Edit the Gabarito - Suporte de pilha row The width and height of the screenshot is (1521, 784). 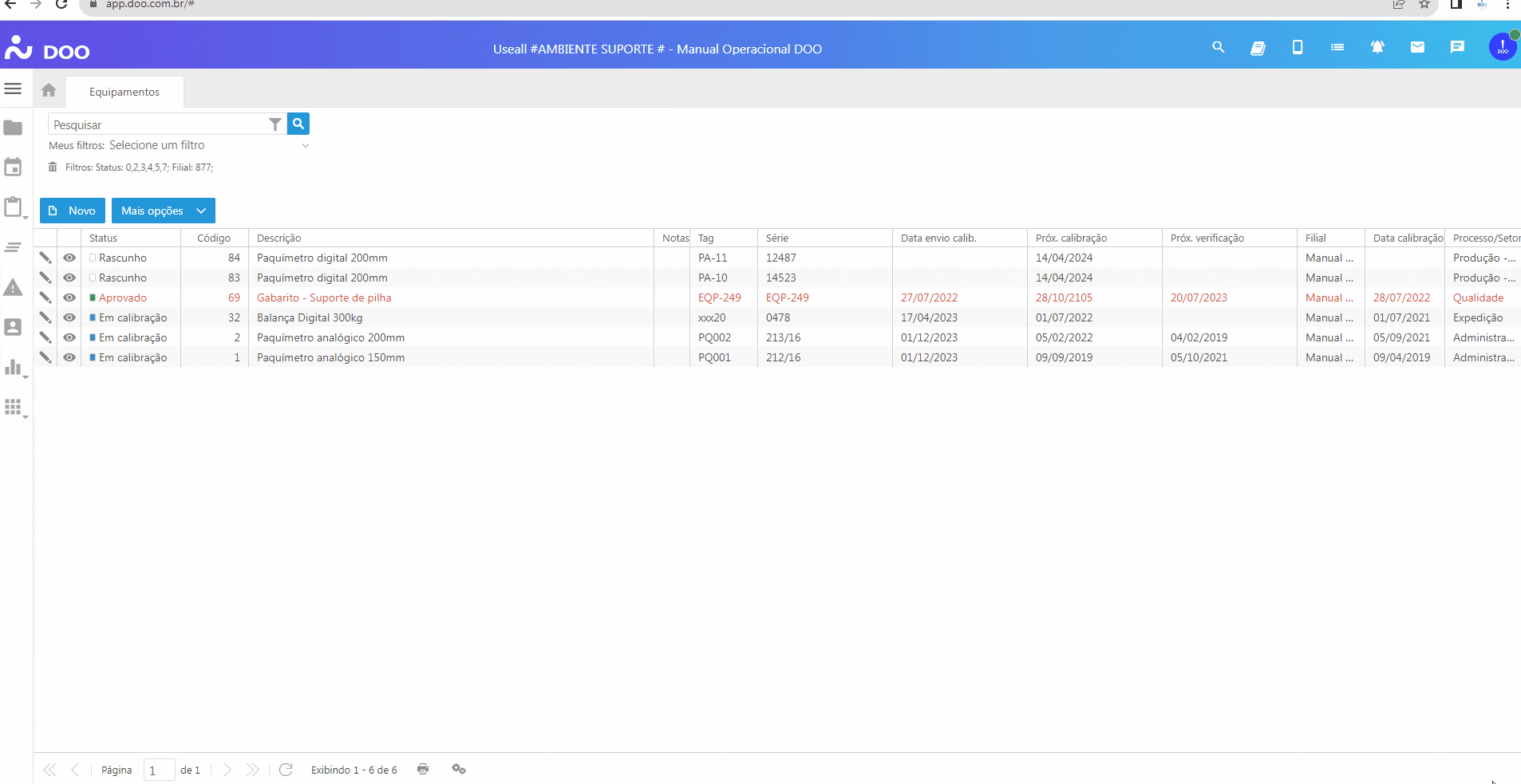tap(45, 297)
